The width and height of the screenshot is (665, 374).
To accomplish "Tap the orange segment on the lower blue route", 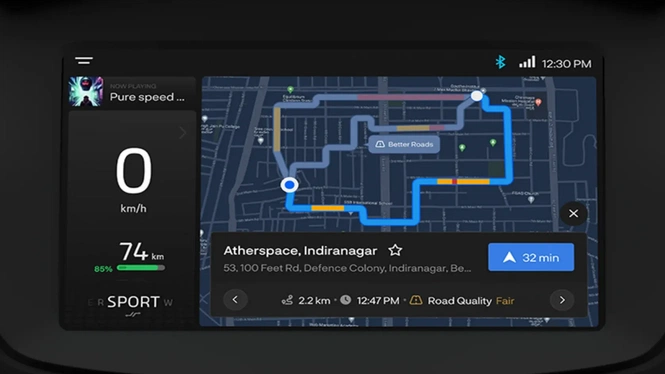I will [x=327, y=208].
